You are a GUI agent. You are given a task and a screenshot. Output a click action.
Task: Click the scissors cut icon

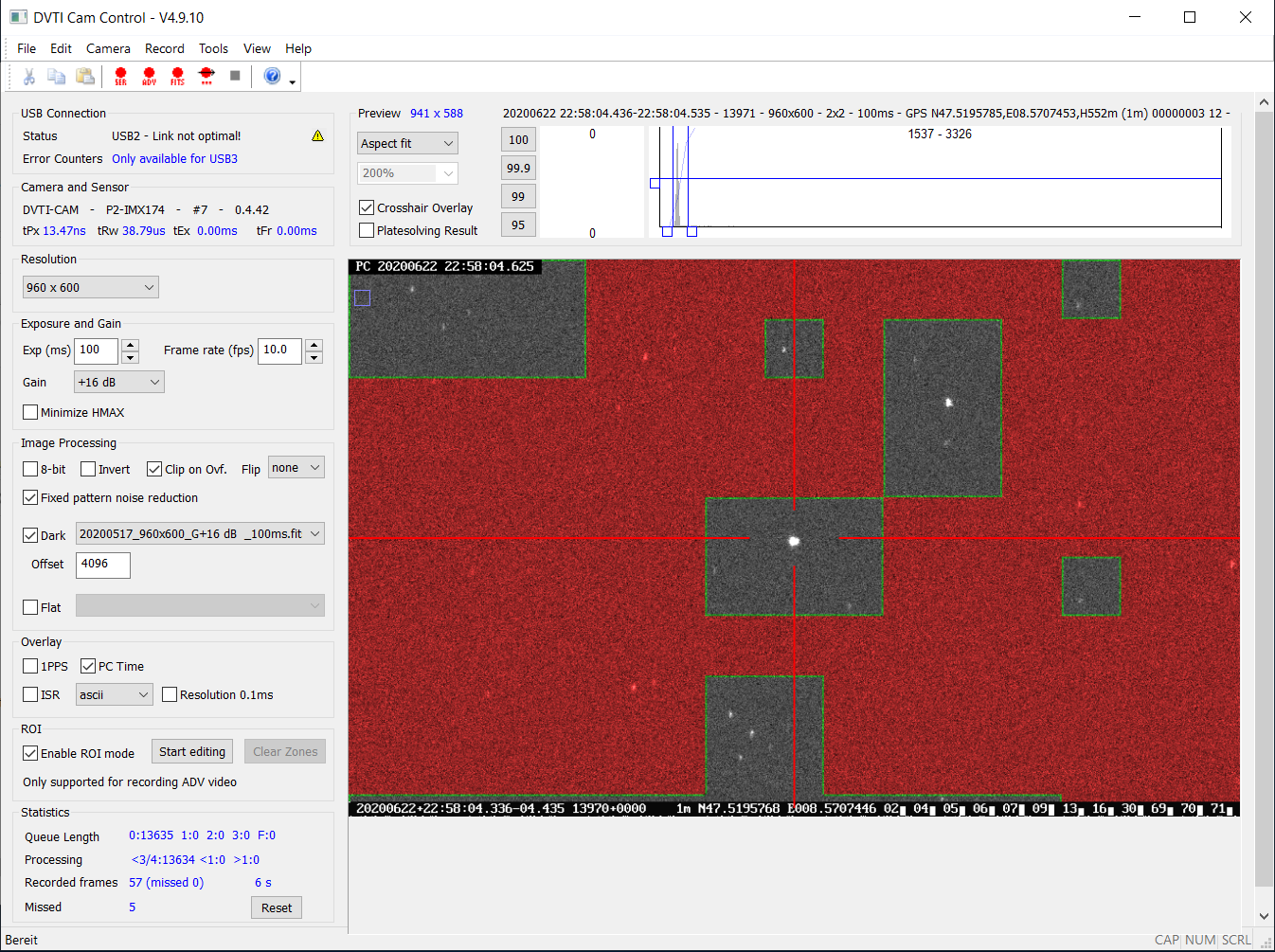click(x=29, y=77)
